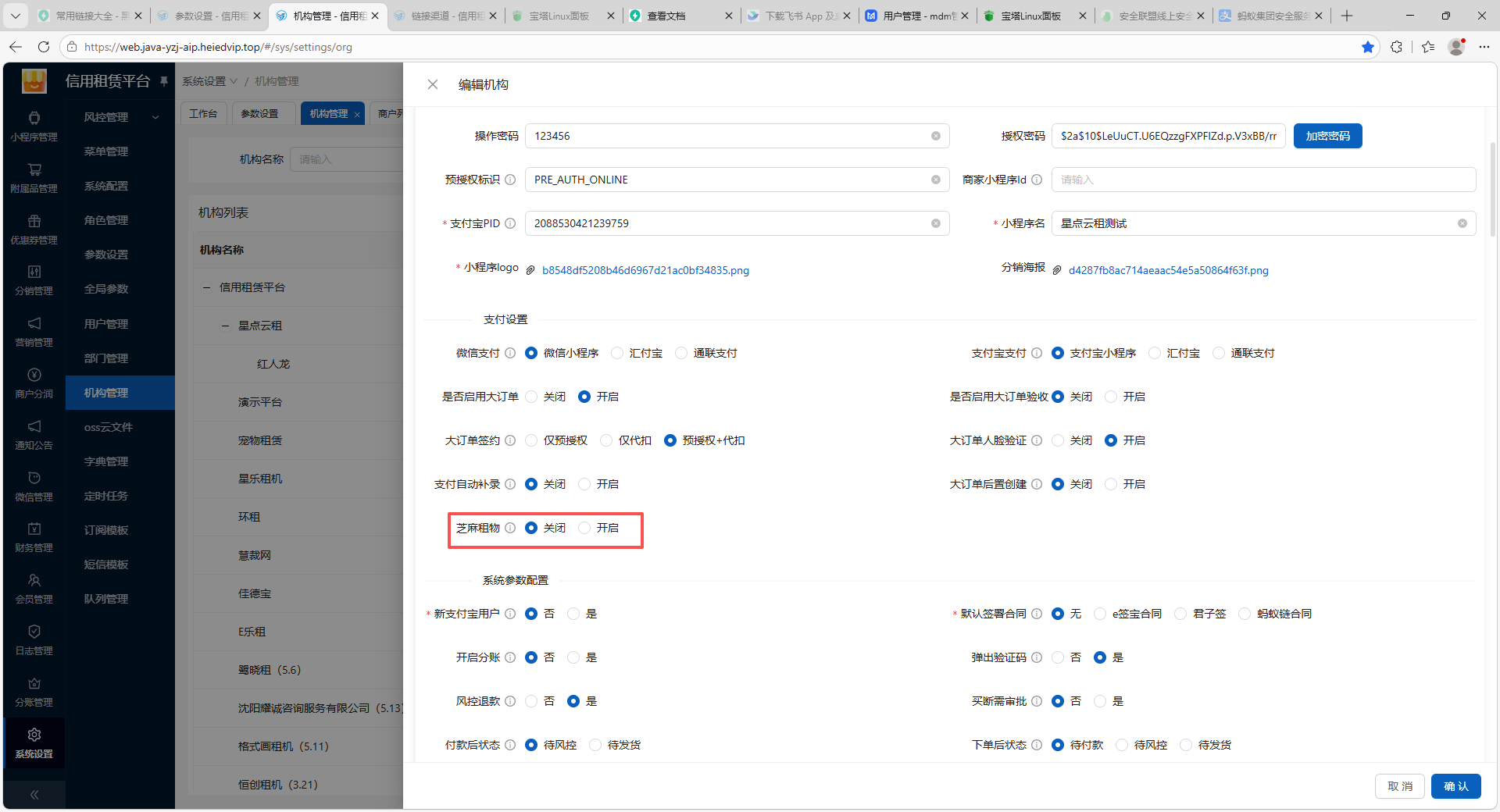
Task: Click the info icon beside 支付宝PID
Action: point(510,224)
